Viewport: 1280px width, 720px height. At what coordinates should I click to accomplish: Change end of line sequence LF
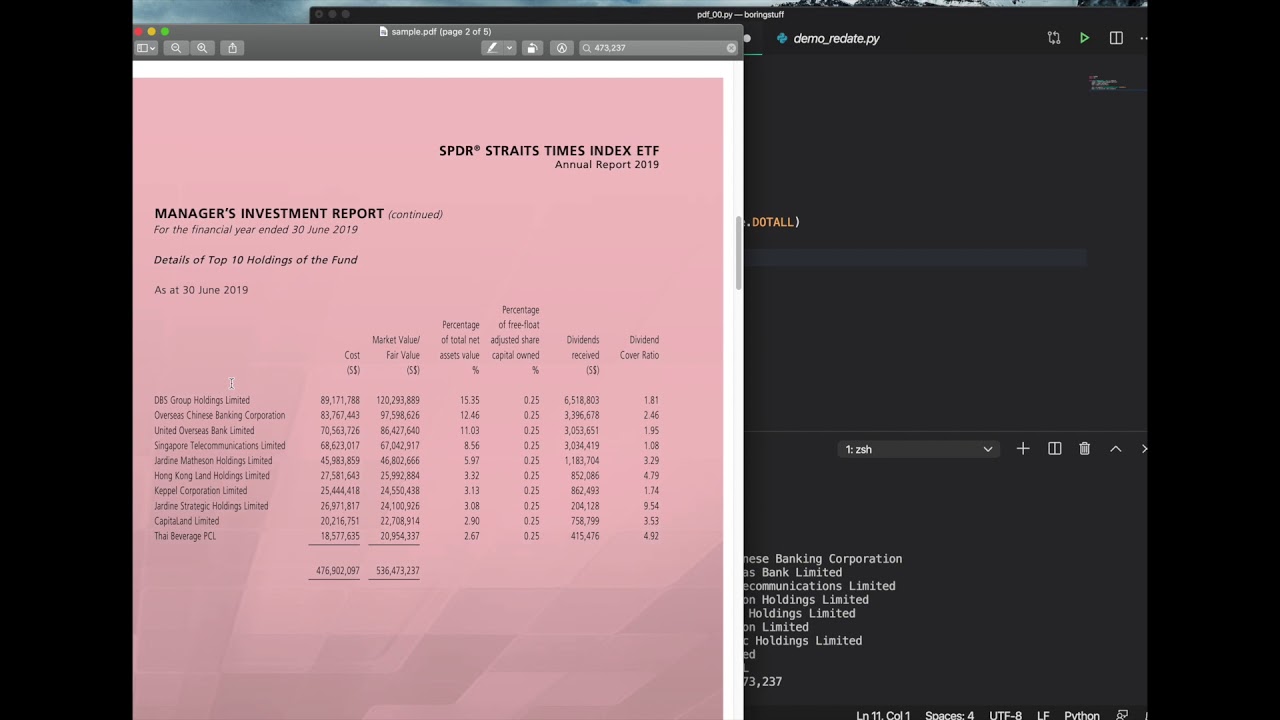[1043, 715]
